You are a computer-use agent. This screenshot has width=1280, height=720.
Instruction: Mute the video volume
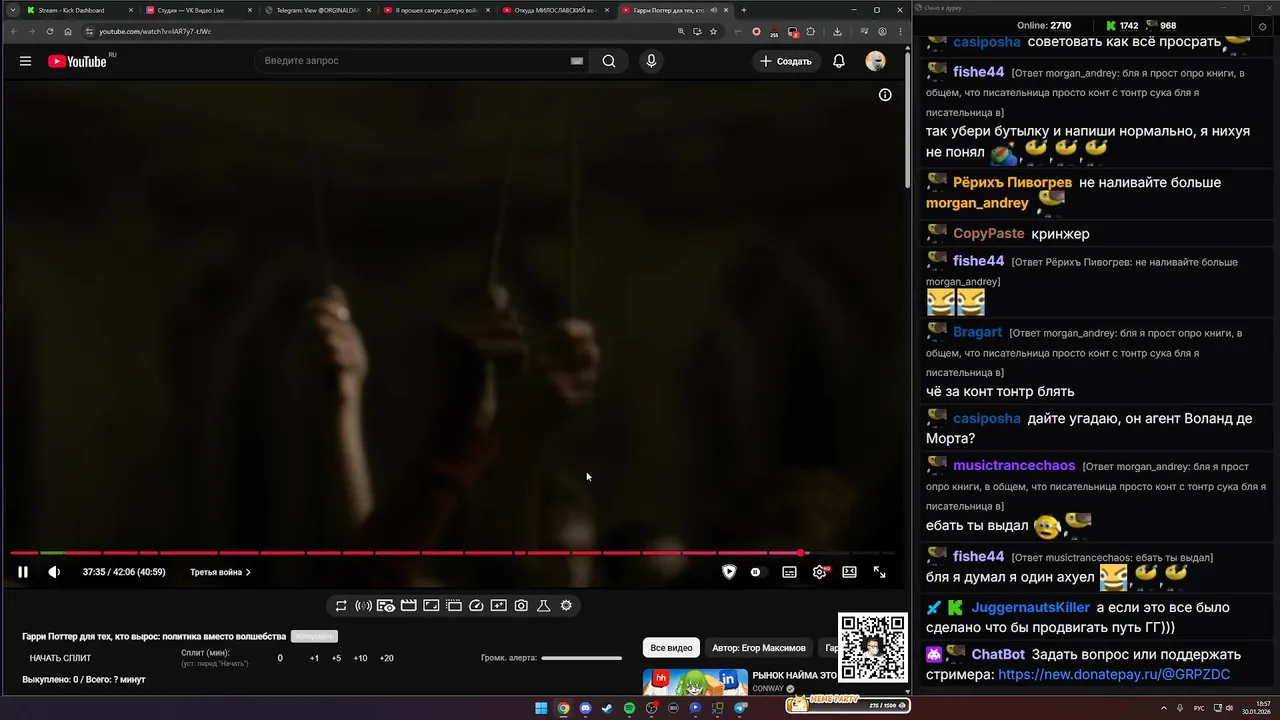point(54,572)
